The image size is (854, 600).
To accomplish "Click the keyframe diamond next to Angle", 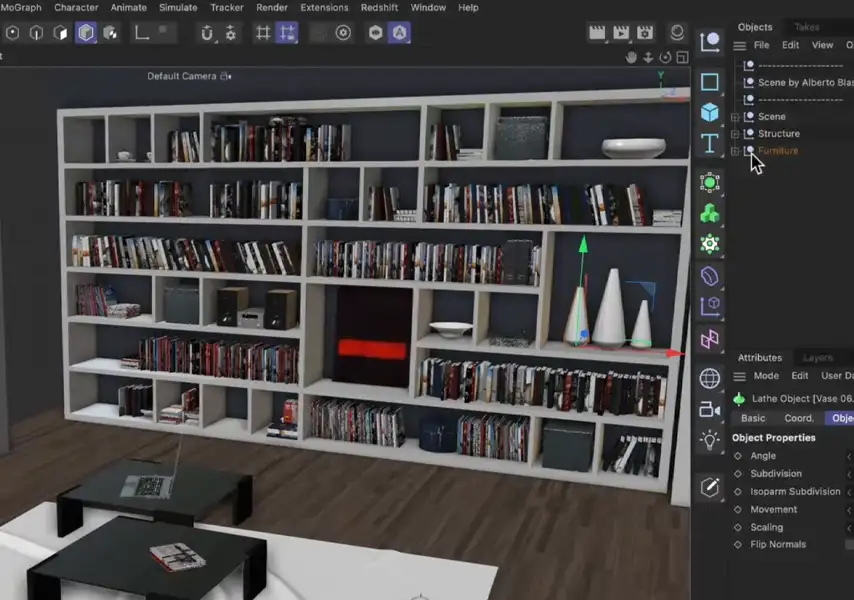I will point(737,455).
